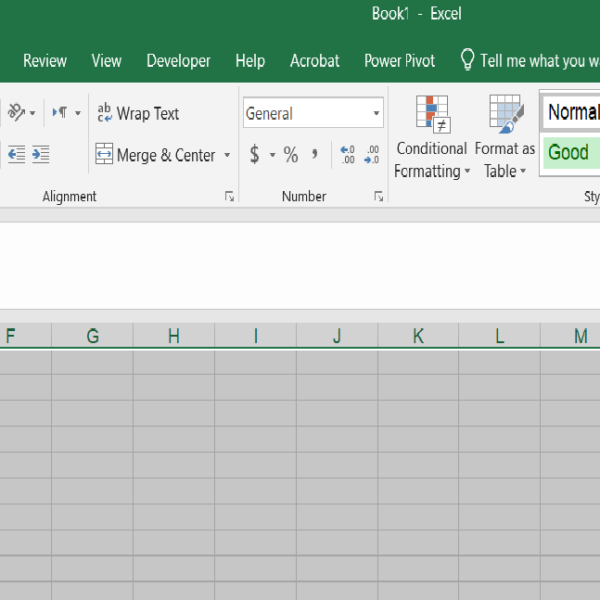
Task: Apply Percent Style
Action: click(x=291, y=154)
